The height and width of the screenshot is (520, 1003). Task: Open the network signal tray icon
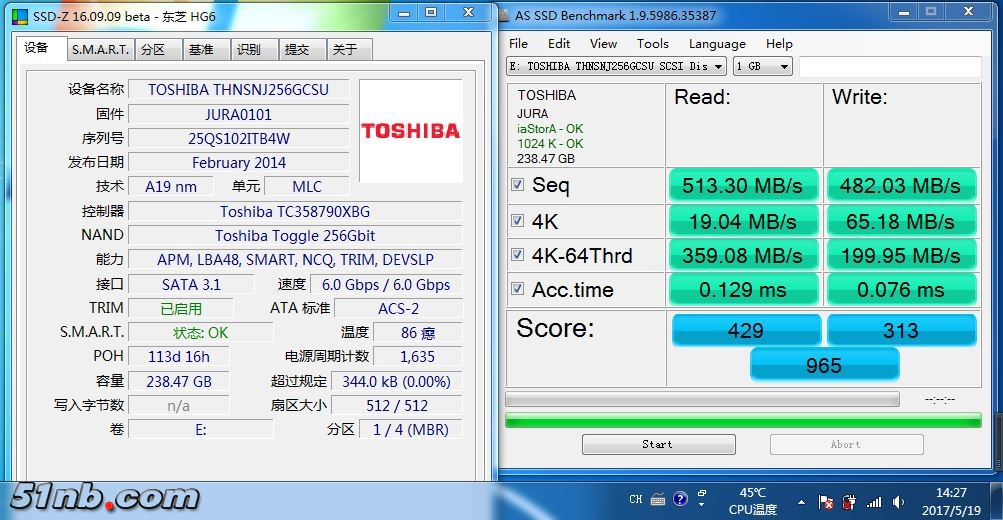(874, 500)
